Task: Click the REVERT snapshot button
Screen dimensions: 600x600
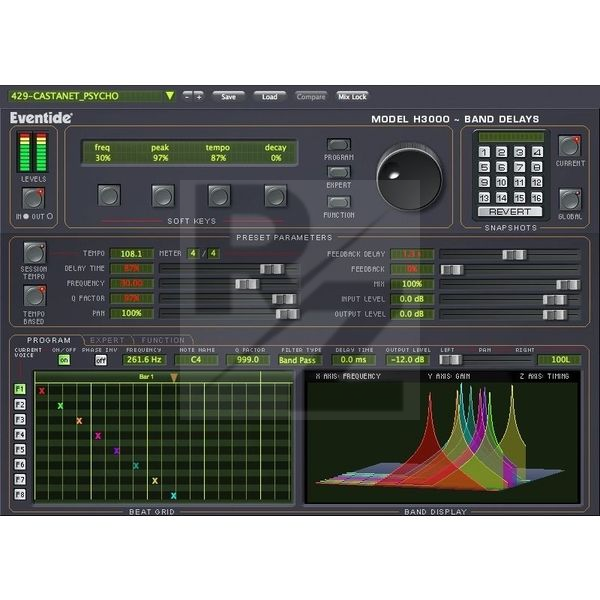Action: (510, 212)
